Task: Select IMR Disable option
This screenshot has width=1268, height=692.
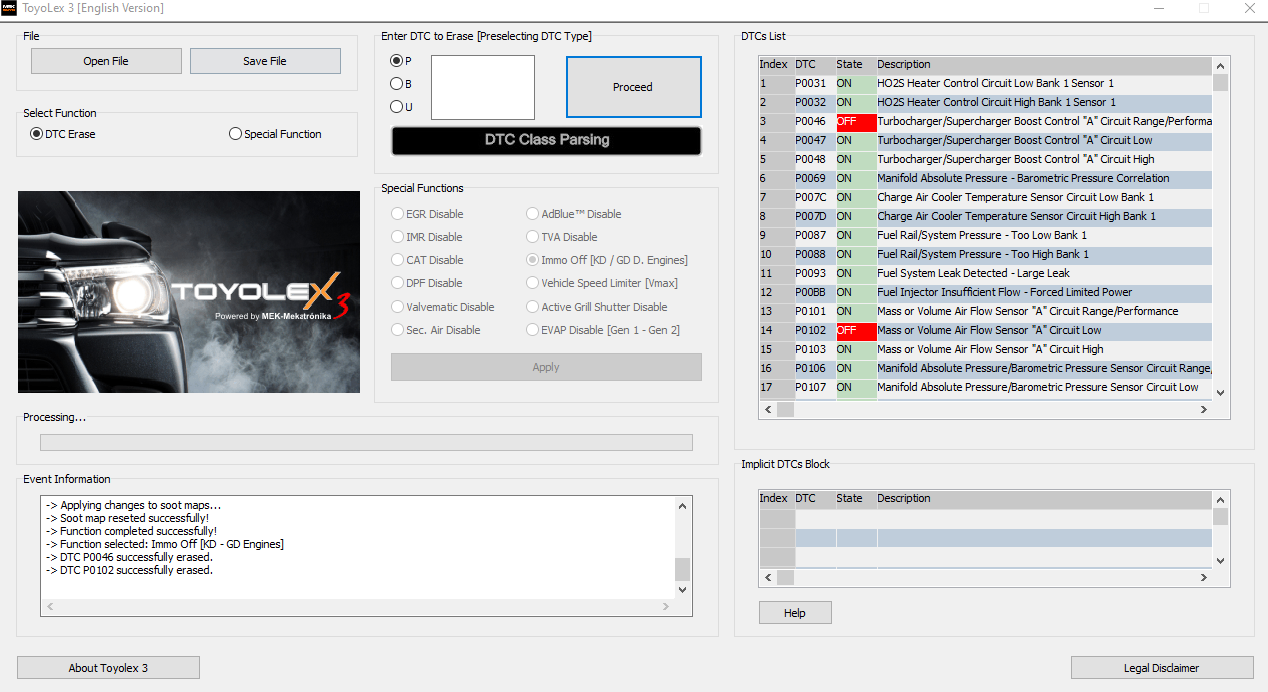Action: (x=427, y=237)
